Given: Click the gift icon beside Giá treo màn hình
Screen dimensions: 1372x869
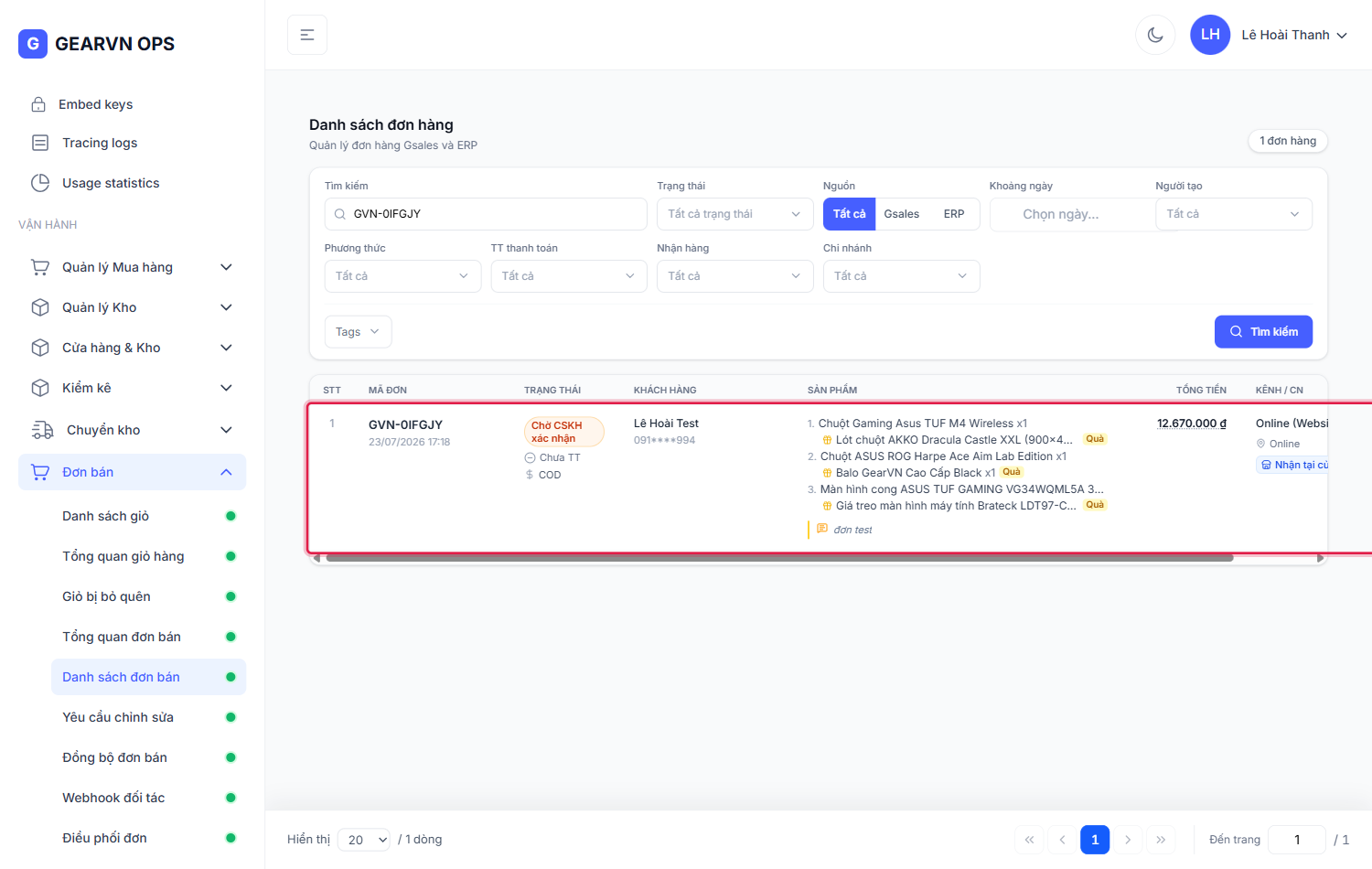Looking at the screenshot, I should pos(827,506).
